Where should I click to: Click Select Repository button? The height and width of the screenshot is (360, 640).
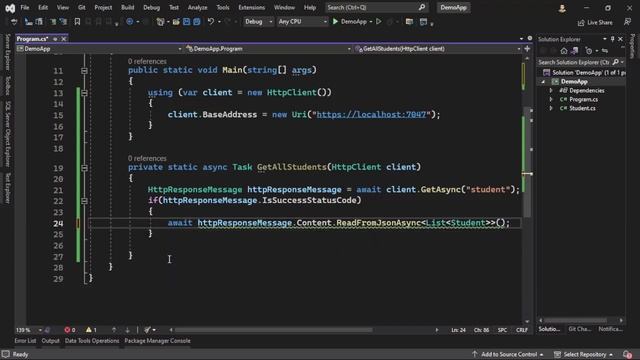(x=584, y=354)
